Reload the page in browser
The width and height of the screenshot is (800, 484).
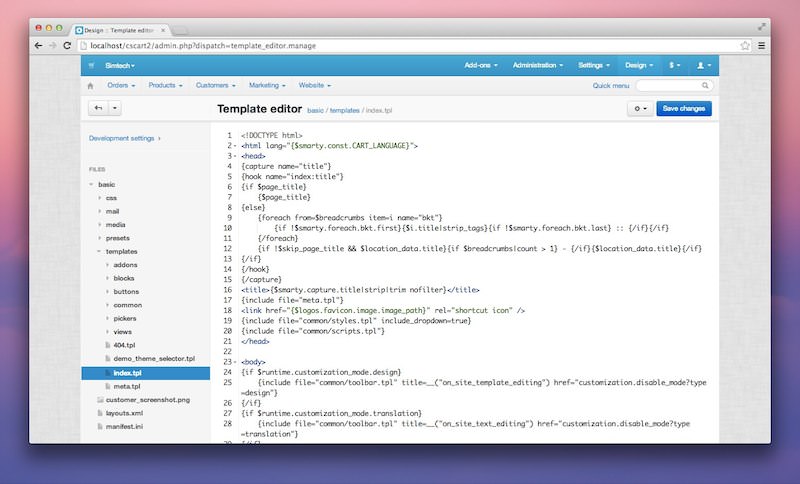pyautogui.click(x=68, y=45)
